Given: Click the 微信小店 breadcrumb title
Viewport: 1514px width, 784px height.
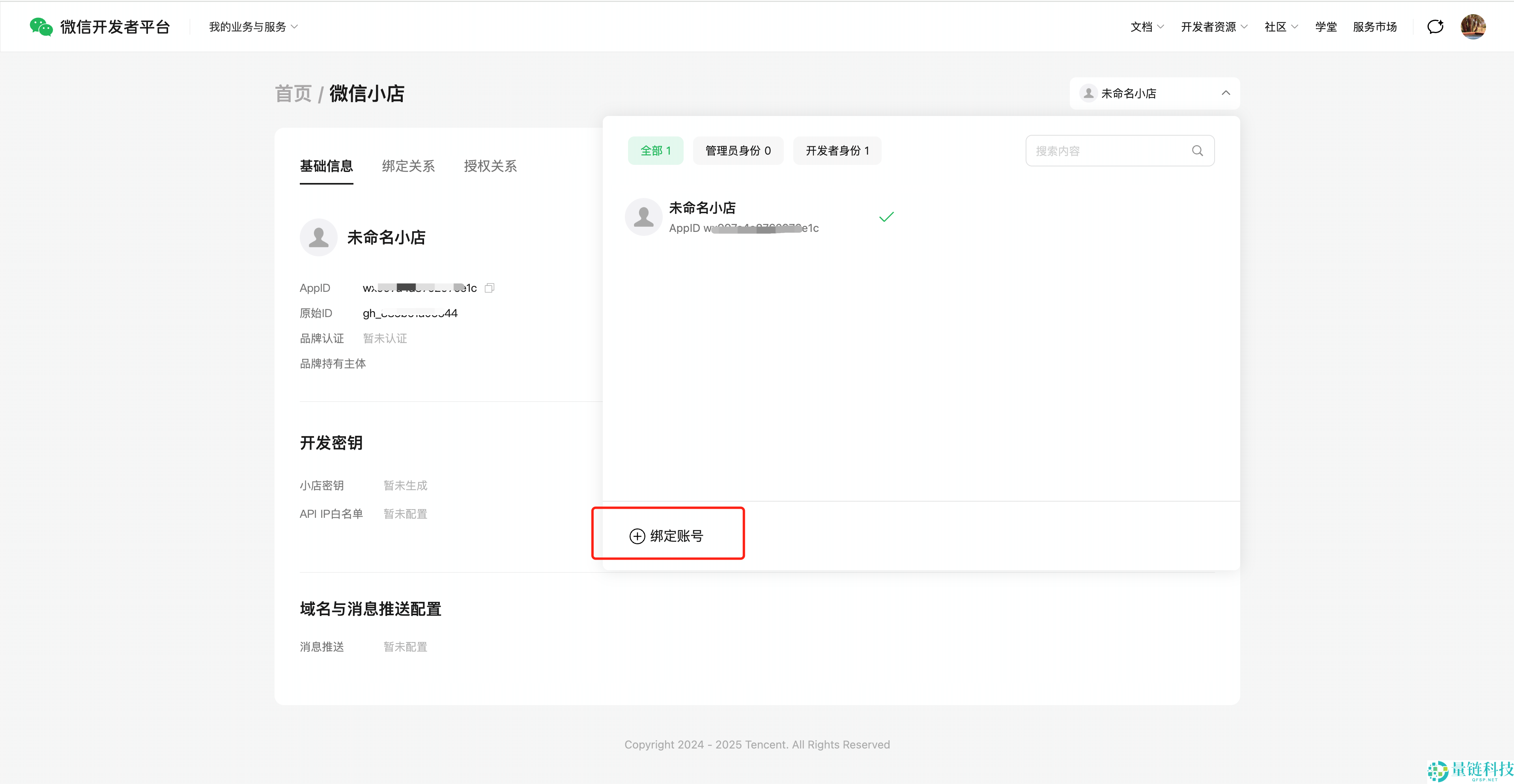Looking at the screenshot, I should (x=367, y=93).
